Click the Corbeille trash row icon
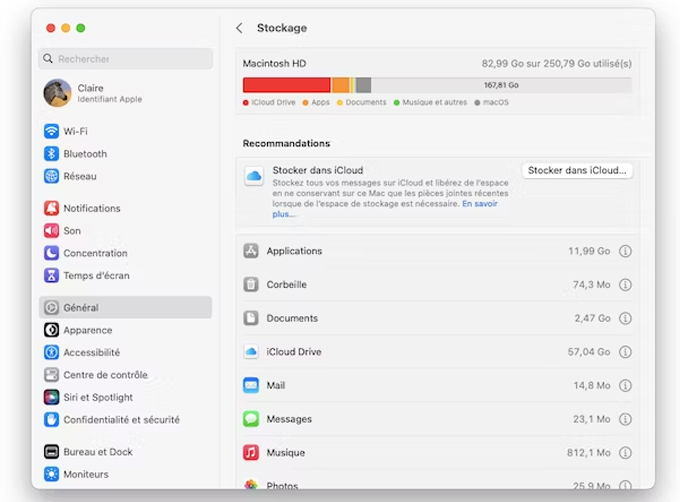The height and width of the screenshot is (502, 680). pos(251,284)
